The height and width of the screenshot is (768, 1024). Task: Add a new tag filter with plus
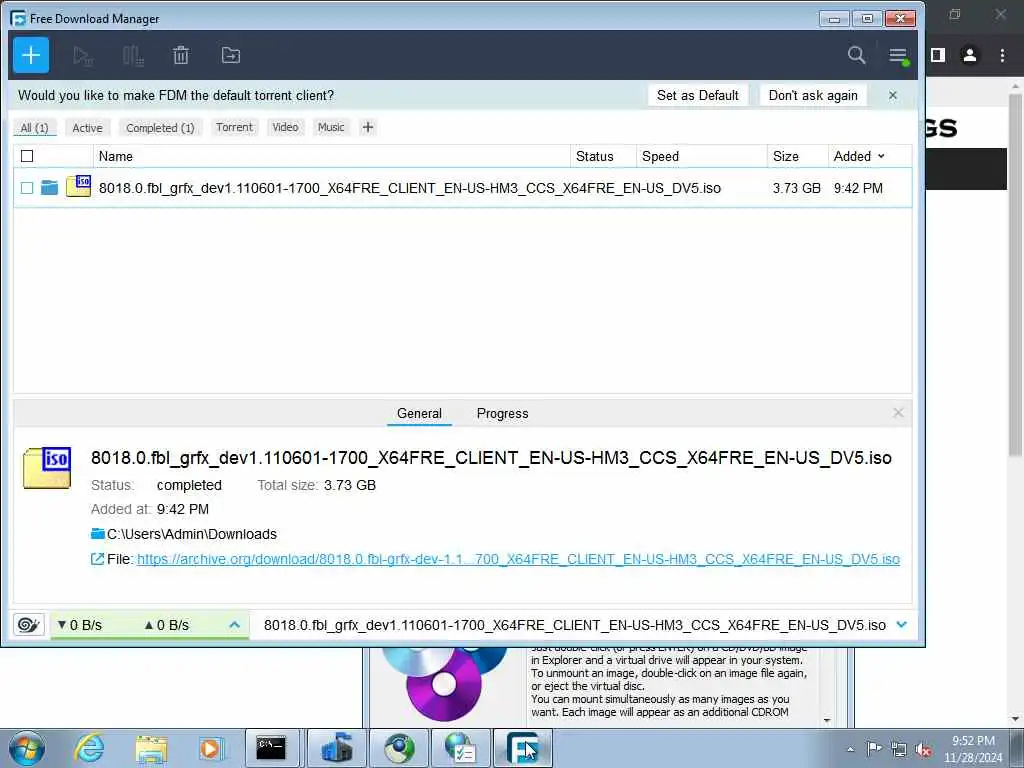368,127
